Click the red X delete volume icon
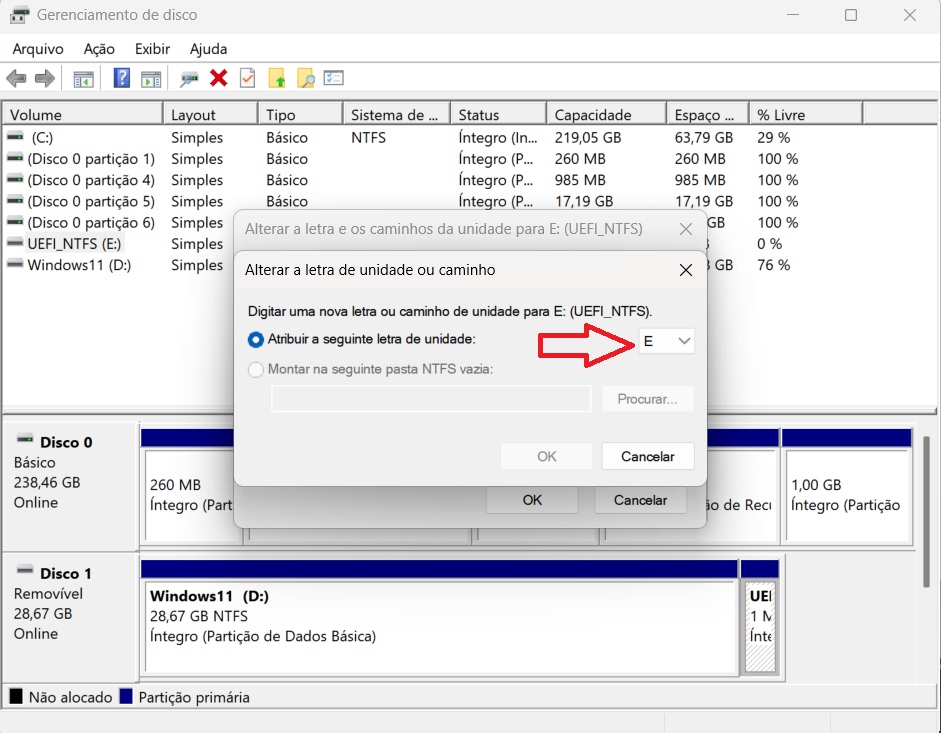 click(x=220, y=78)
